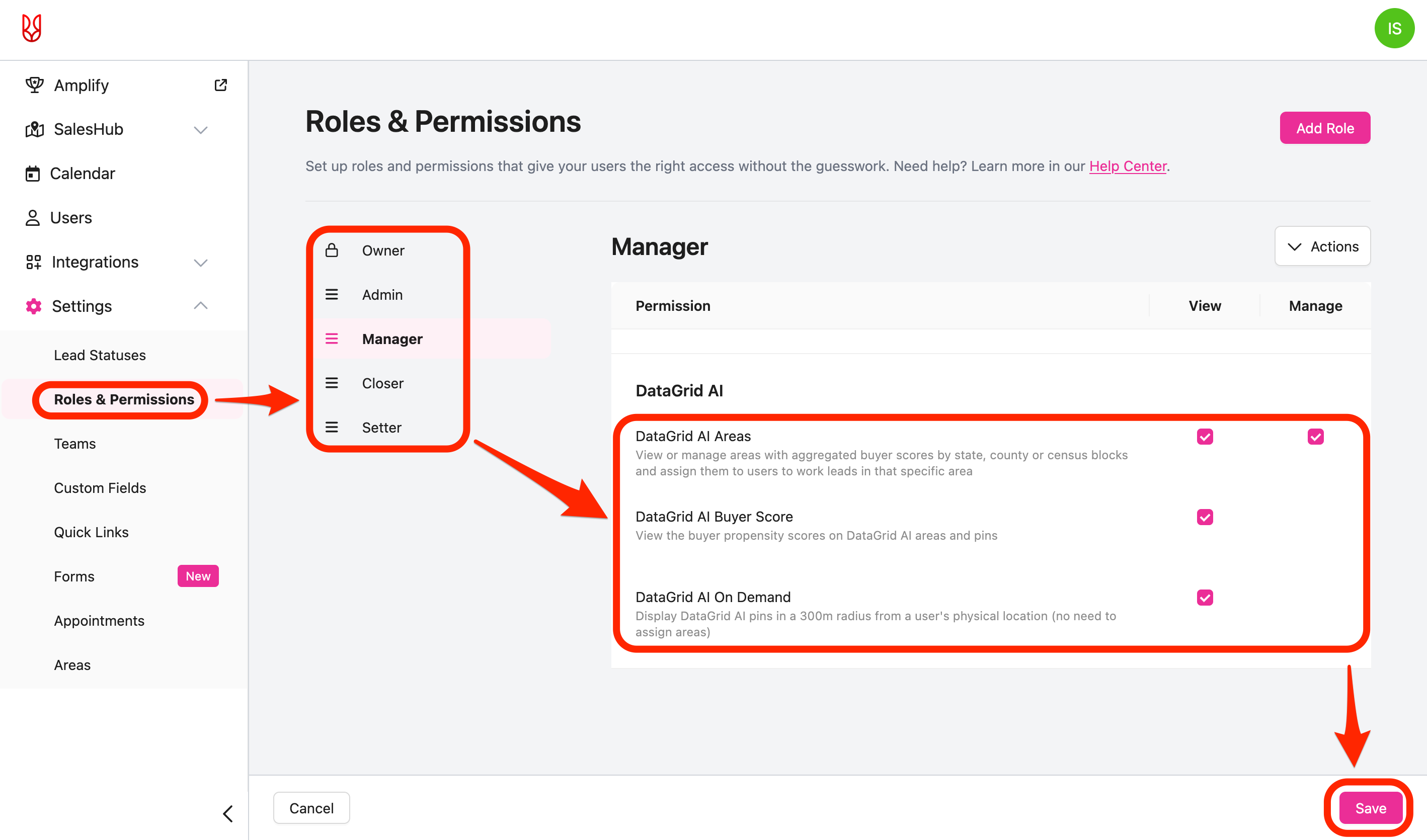Follow the Help Center link
This screenshot has height=840, width=1427.
(1128, 166)
